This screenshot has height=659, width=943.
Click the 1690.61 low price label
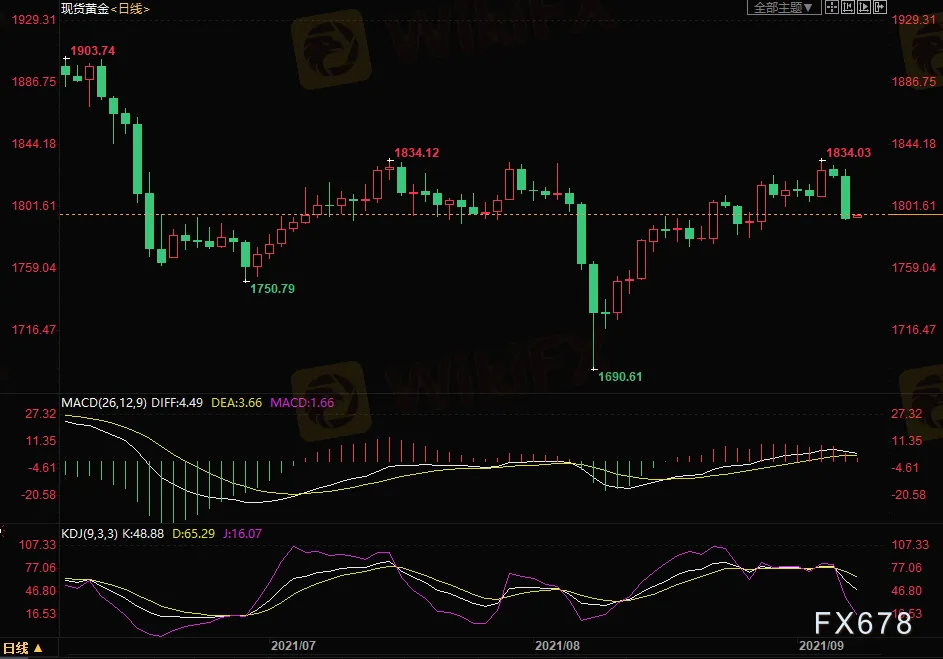(x=619, y=376)
